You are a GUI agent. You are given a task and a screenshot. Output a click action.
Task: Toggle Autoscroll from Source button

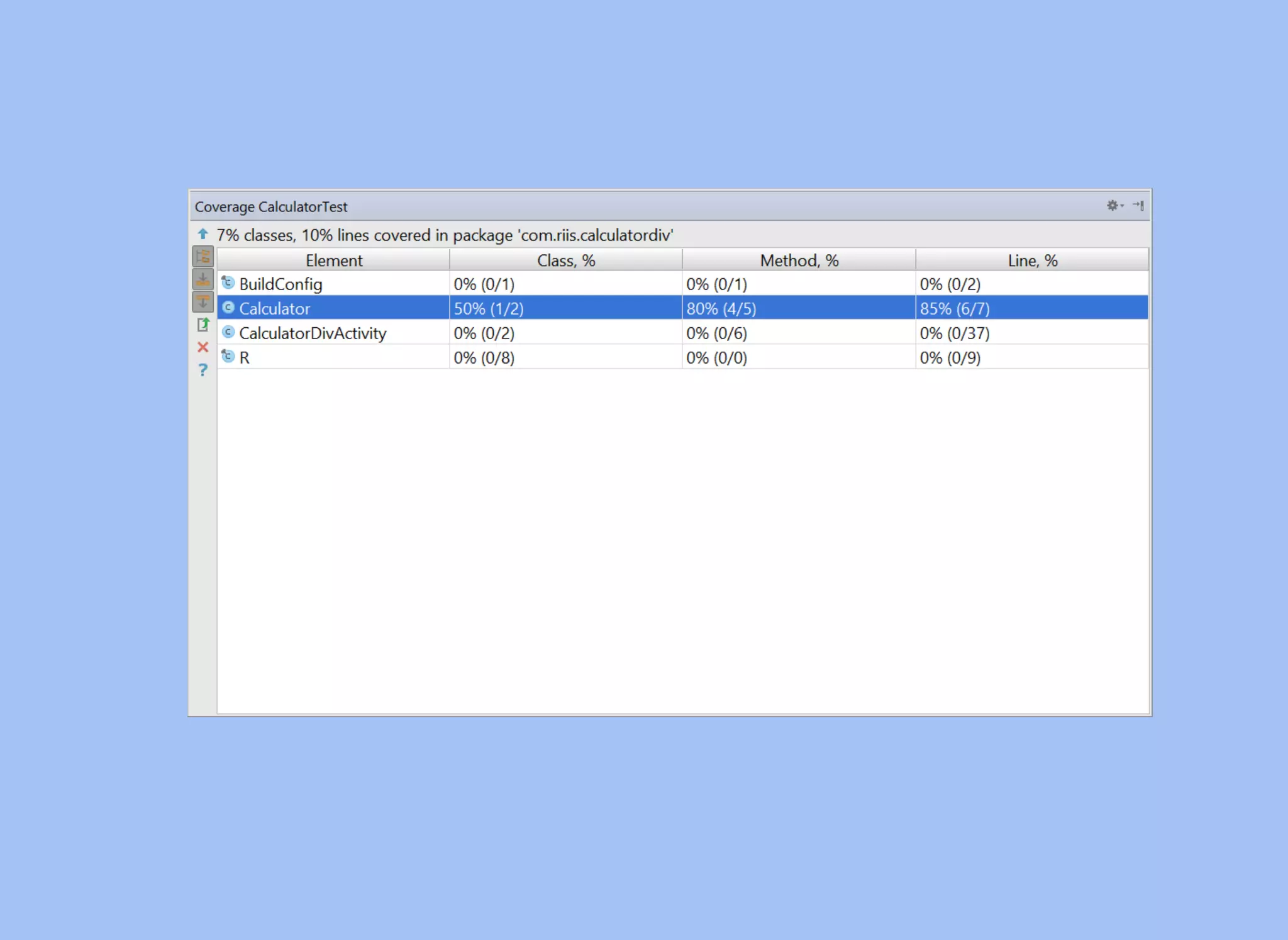203,302
